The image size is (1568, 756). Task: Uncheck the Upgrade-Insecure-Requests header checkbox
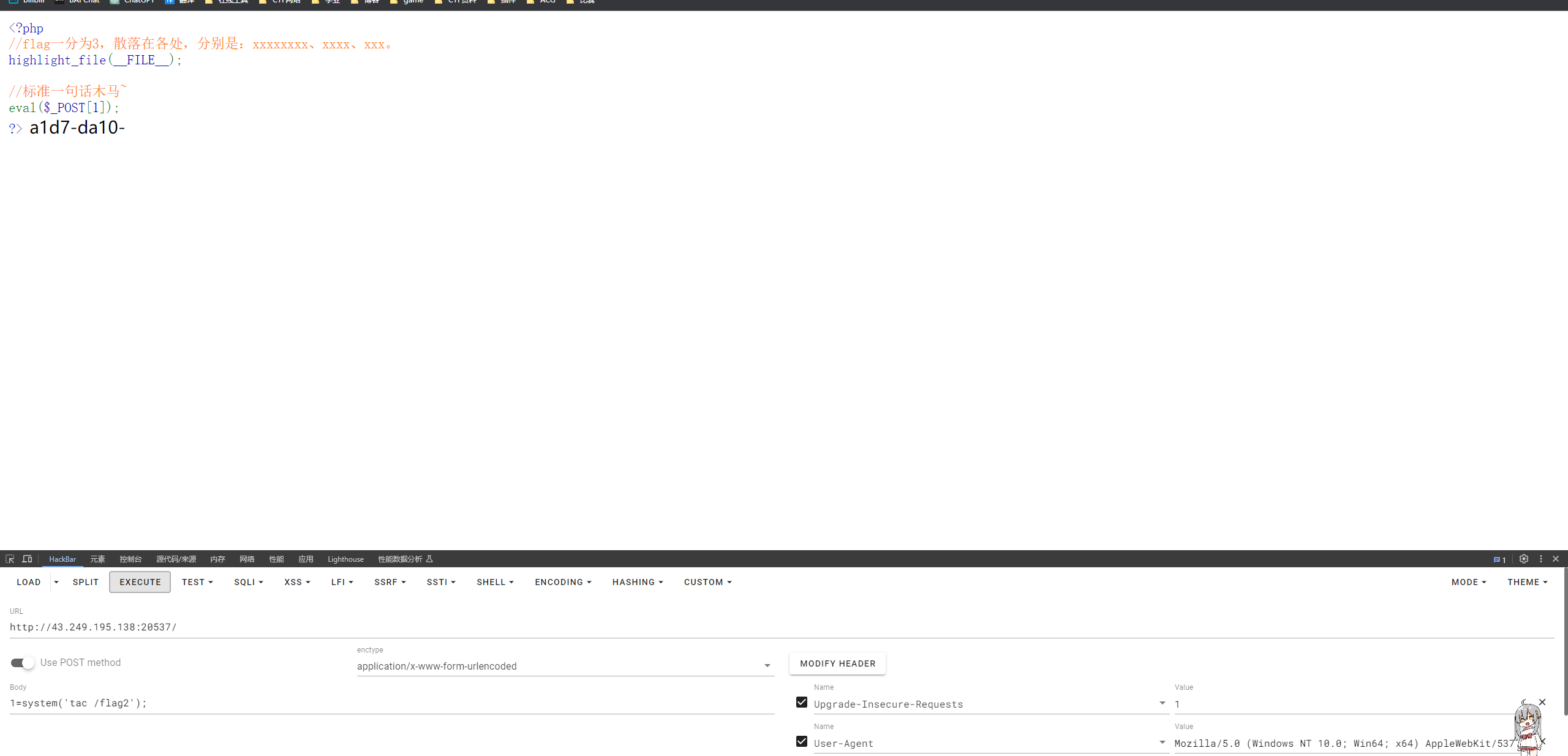pos(801,702)
